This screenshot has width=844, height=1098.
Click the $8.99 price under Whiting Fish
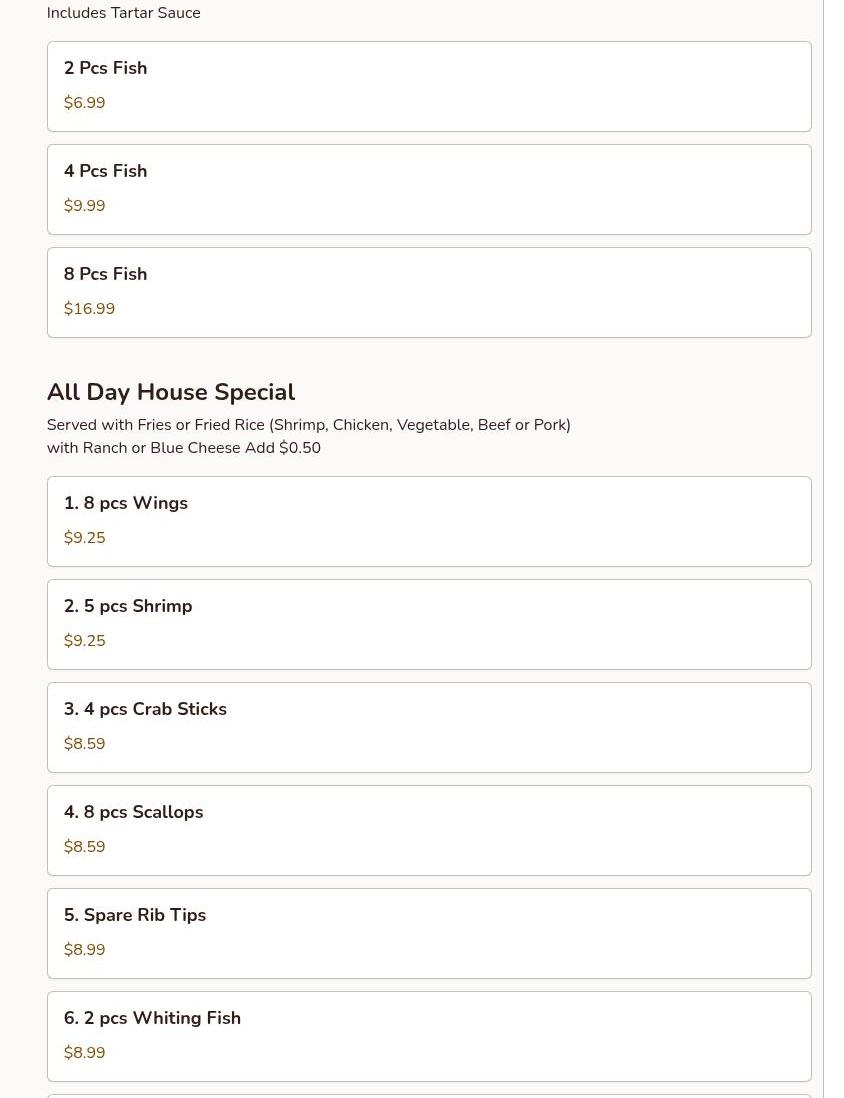pos(84,1052)
